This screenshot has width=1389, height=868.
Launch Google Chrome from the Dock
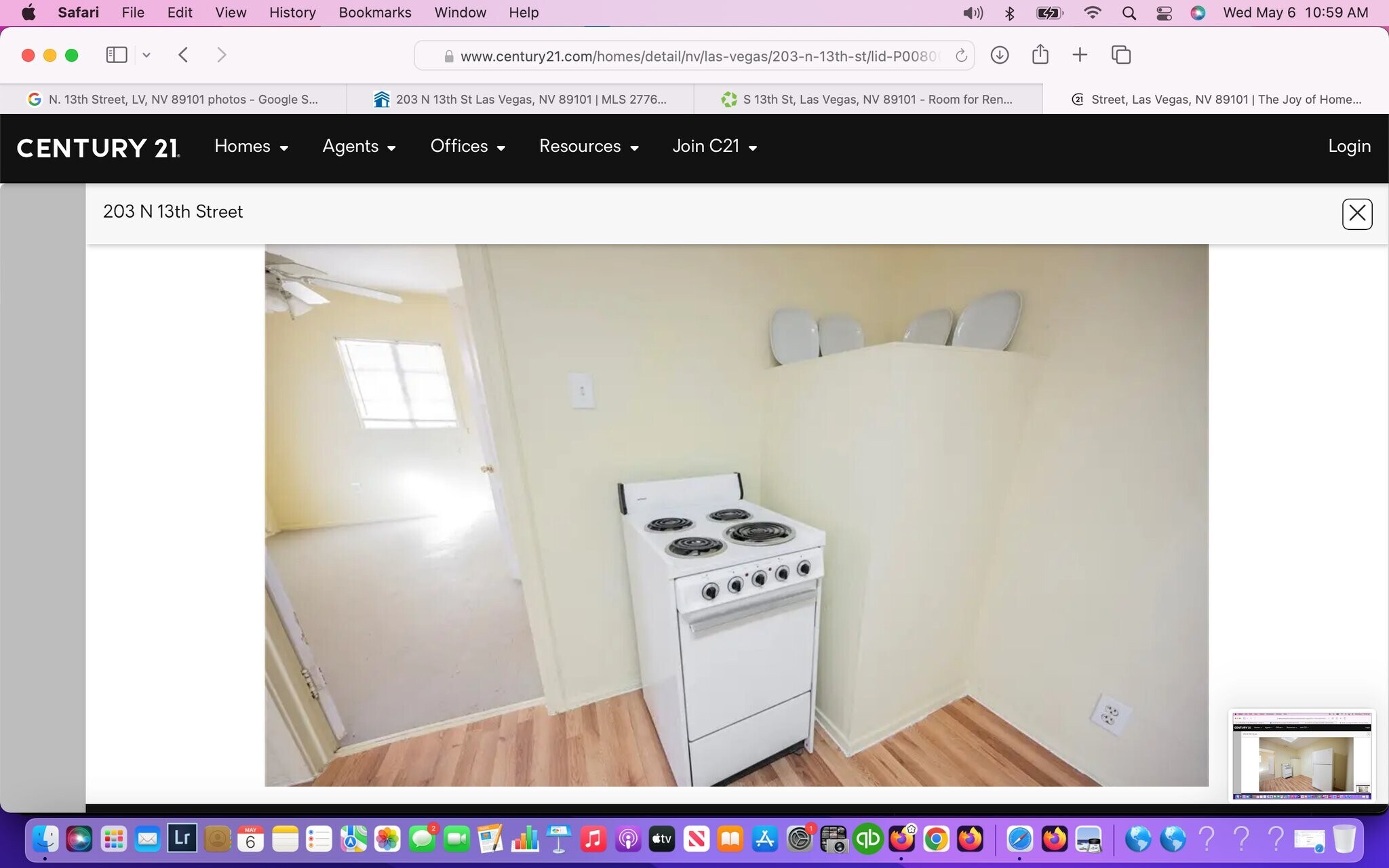[936, 839]
